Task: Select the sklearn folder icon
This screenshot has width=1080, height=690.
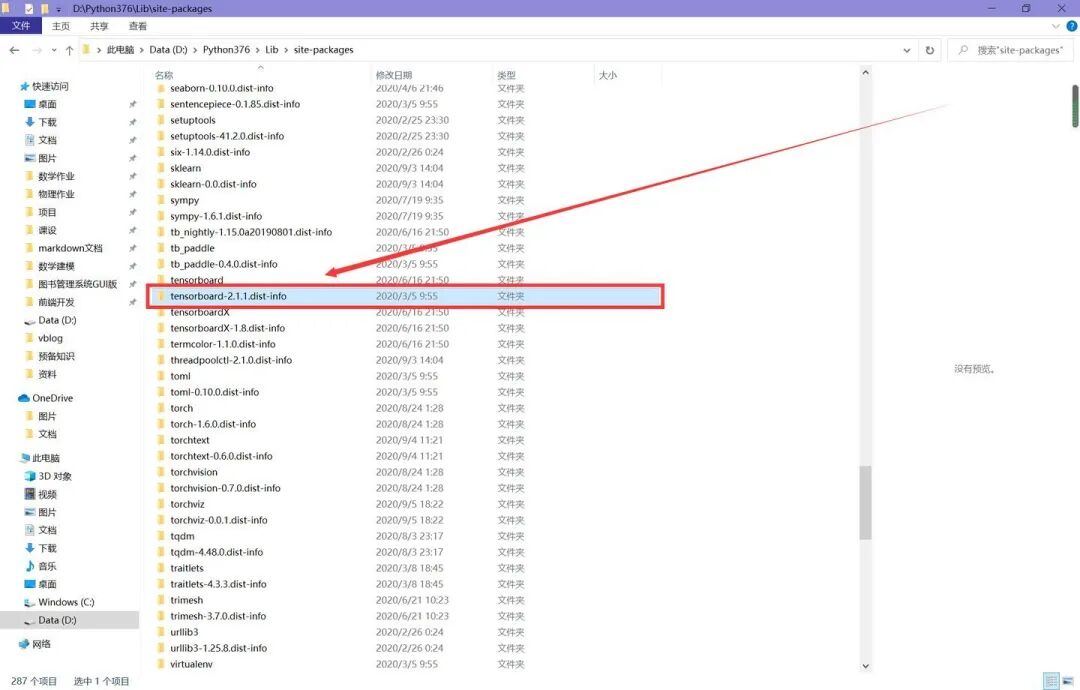Action: tap(160, 168)
